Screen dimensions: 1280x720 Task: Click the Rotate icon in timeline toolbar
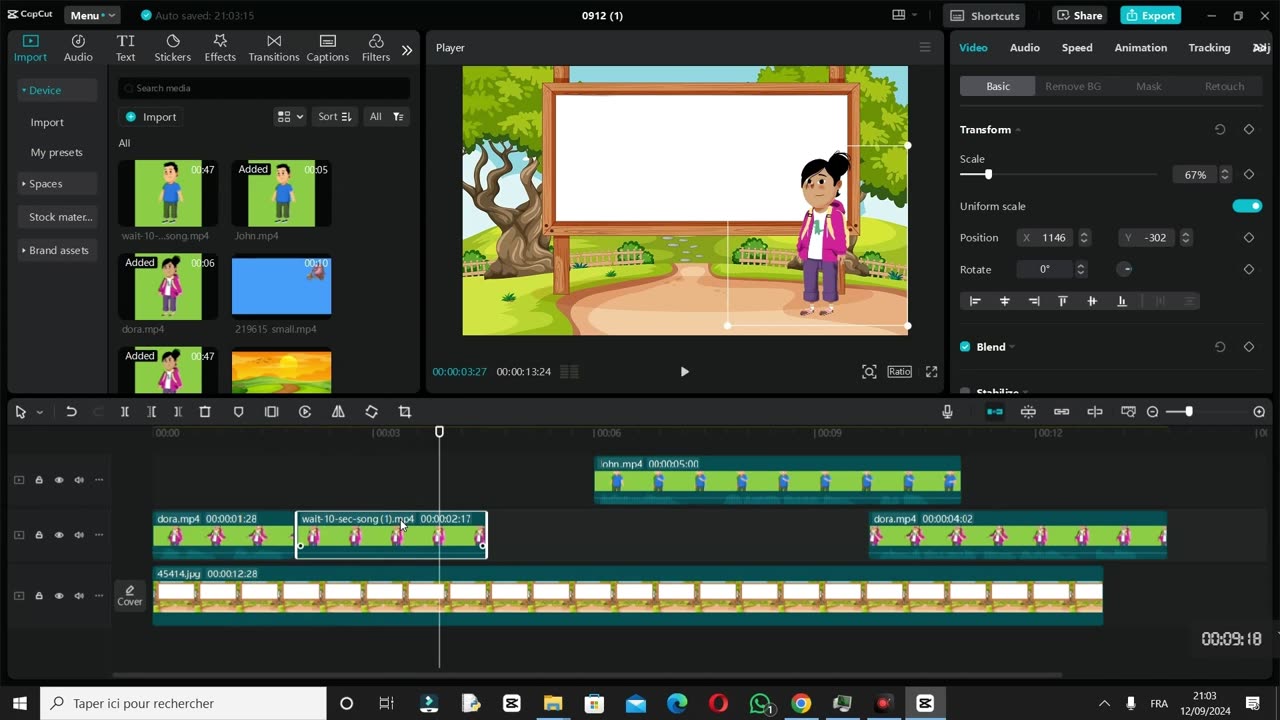point(371,412)
